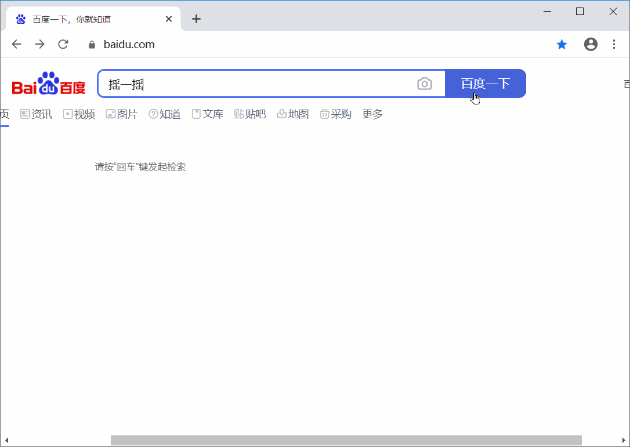
Task: Select the Baidu browser tab title
Action: pos(72,19)
